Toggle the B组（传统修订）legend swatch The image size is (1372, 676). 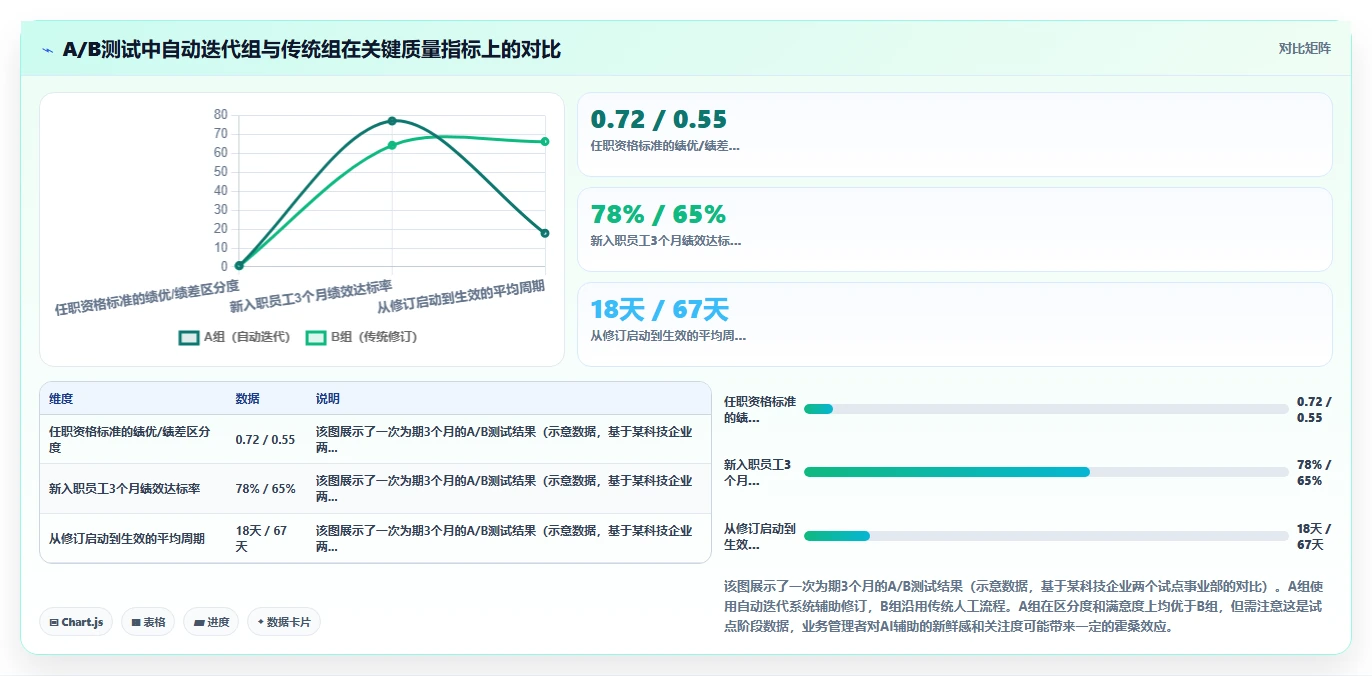click(316, 337)
